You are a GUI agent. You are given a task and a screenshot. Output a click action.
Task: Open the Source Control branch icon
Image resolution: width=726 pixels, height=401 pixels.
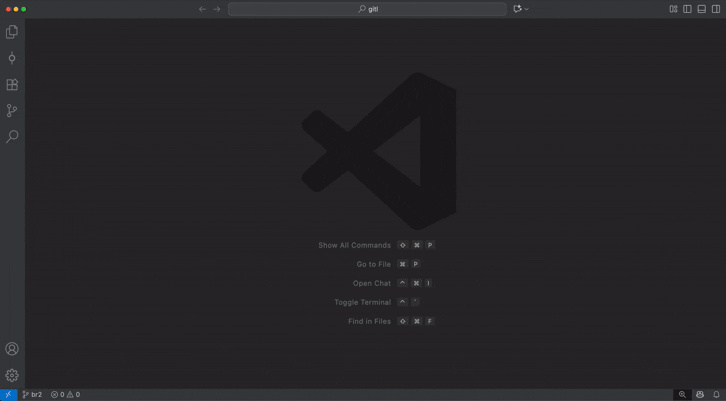tap(12, 111)
